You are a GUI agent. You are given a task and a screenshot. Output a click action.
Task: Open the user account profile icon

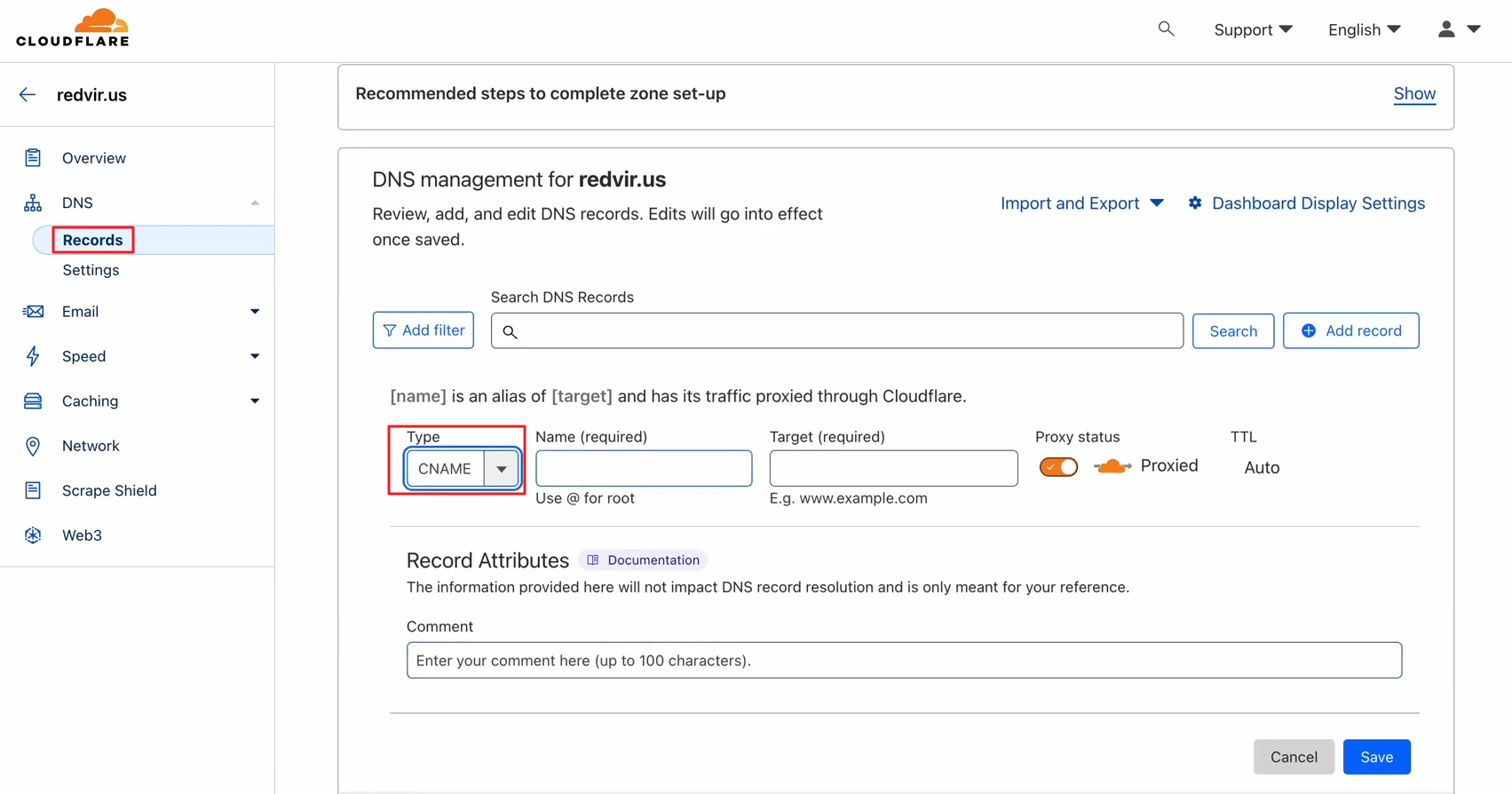(x=1446, y=29)
